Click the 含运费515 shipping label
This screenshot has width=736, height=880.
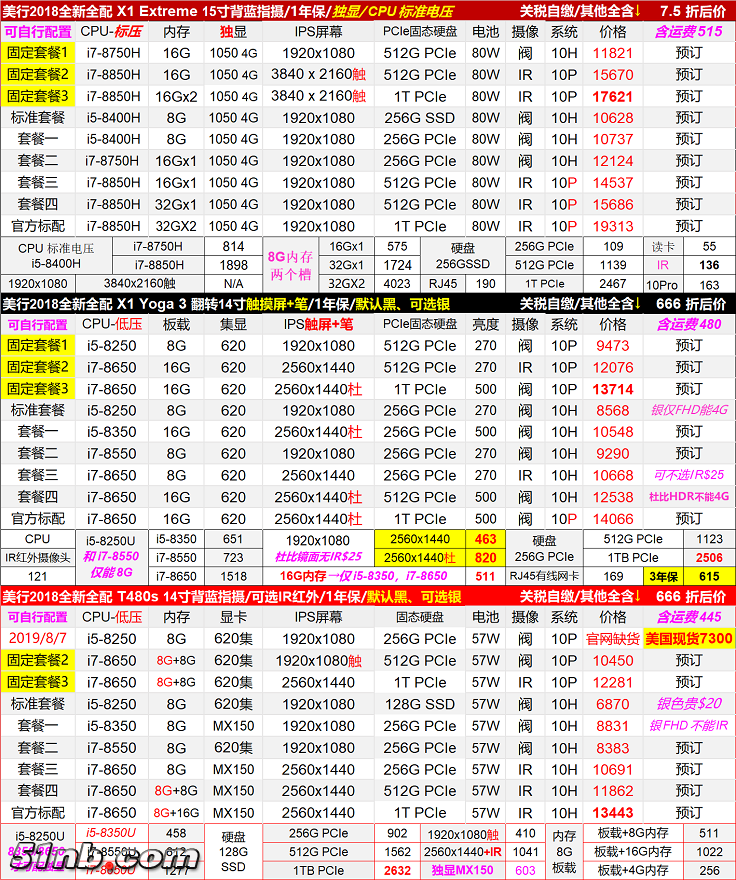688,32
